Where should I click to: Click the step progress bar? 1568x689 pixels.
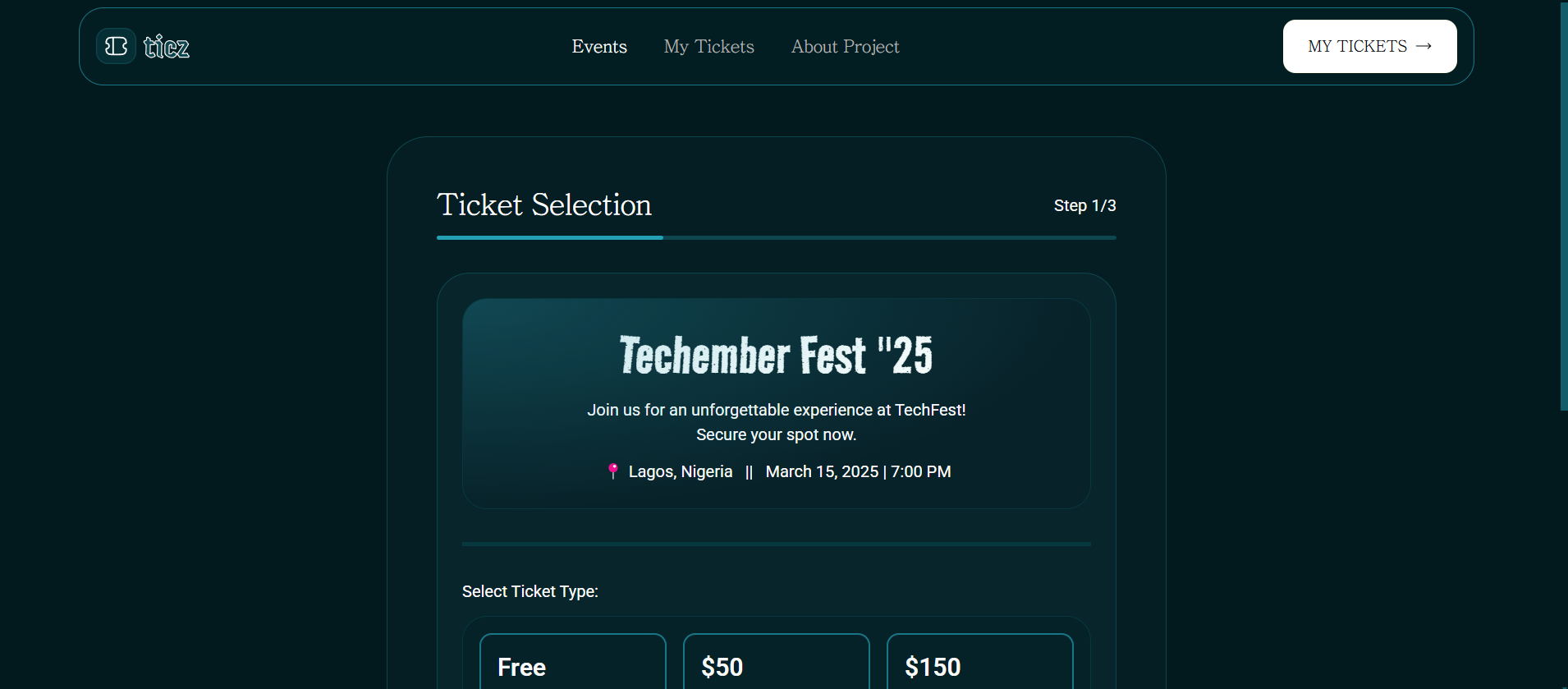[776, 237]
